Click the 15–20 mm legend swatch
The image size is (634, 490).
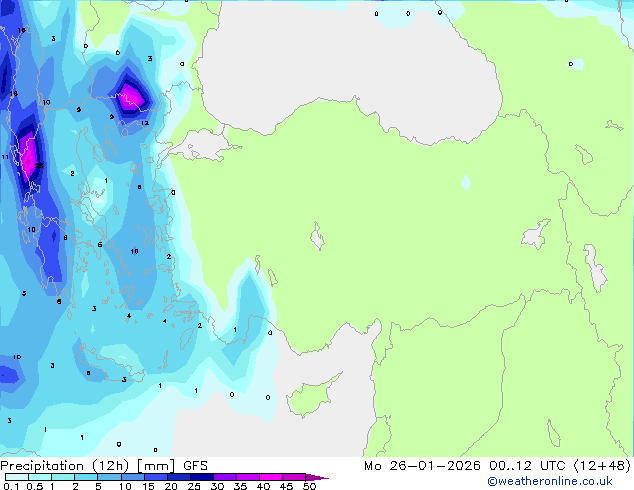pos(156,477)
